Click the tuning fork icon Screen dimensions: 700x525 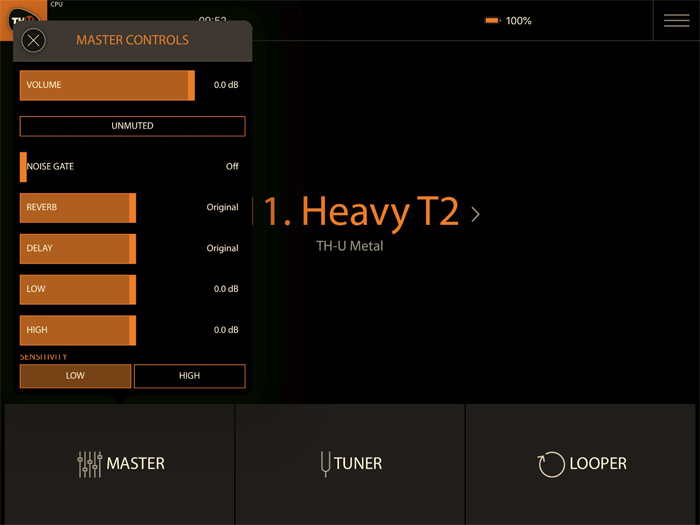tap(324, 464)
